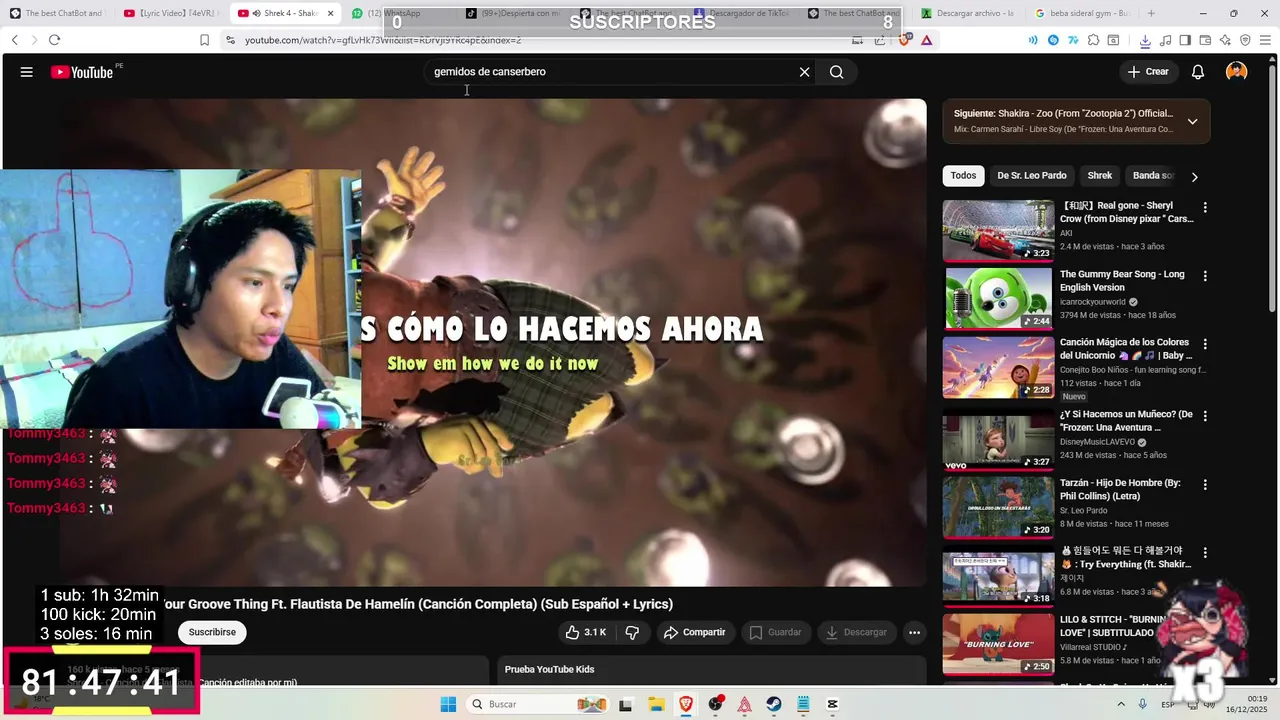Reload the page with refresh icon
This screenshot has height=720, width=1280.
coord(54,40)
